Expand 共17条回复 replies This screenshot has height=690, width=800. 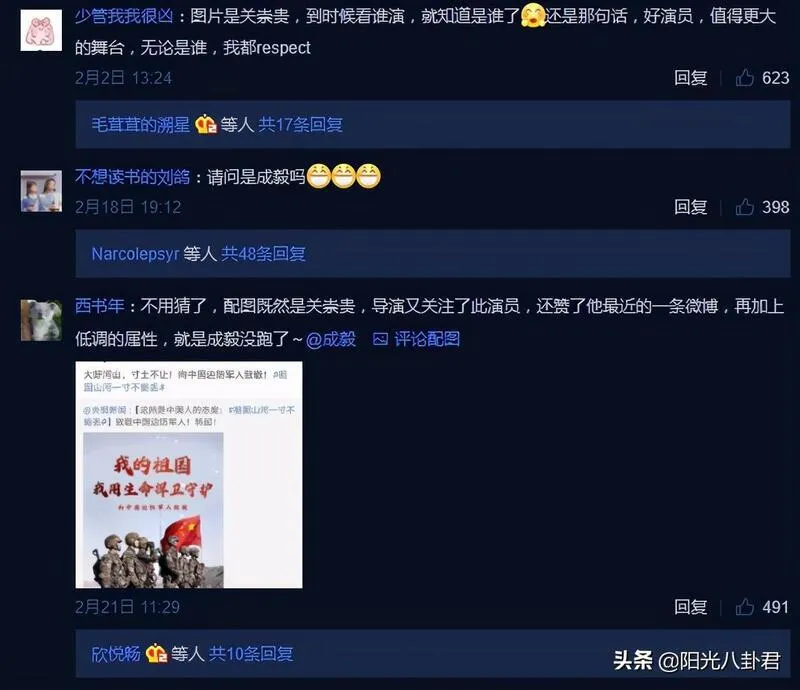click(x=301, y=124)
